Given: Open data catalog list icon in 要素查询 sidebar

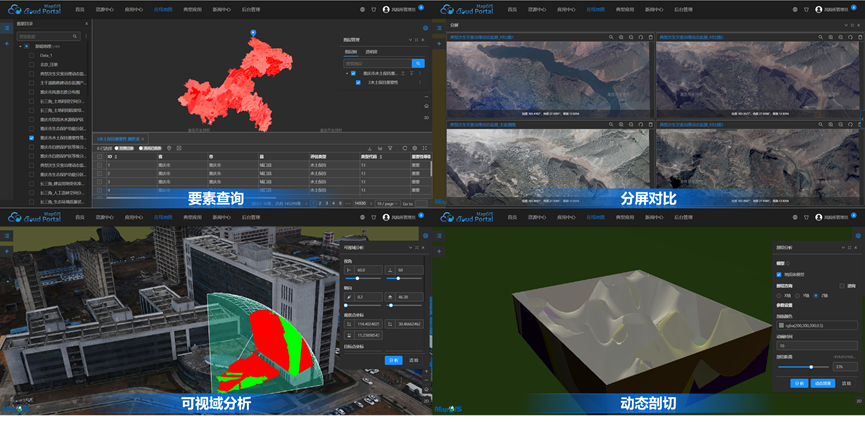Looking at the screenshot, I should pos(7,28).
